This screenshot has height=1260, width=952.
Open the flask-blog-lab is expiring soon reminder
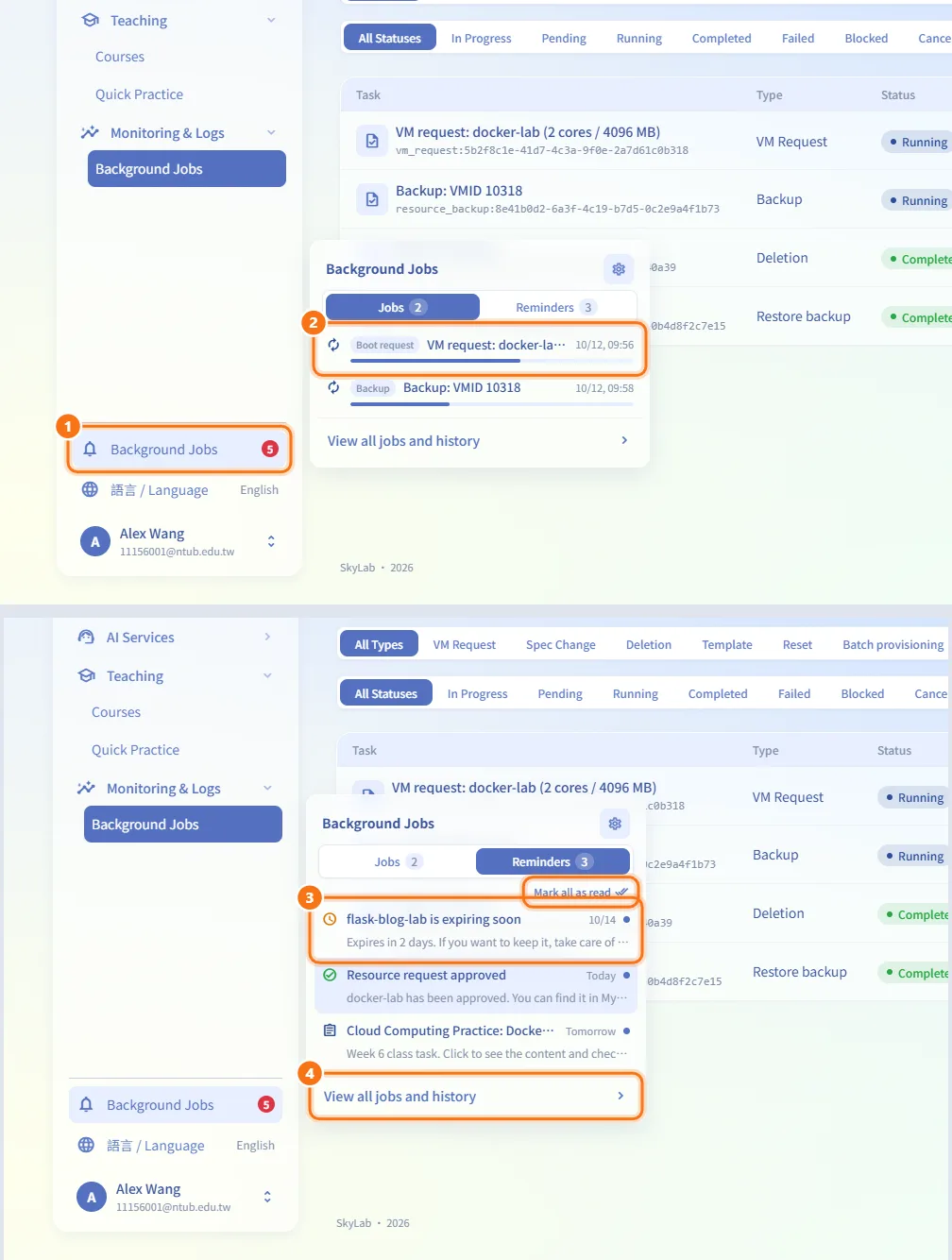click(477, 930)
